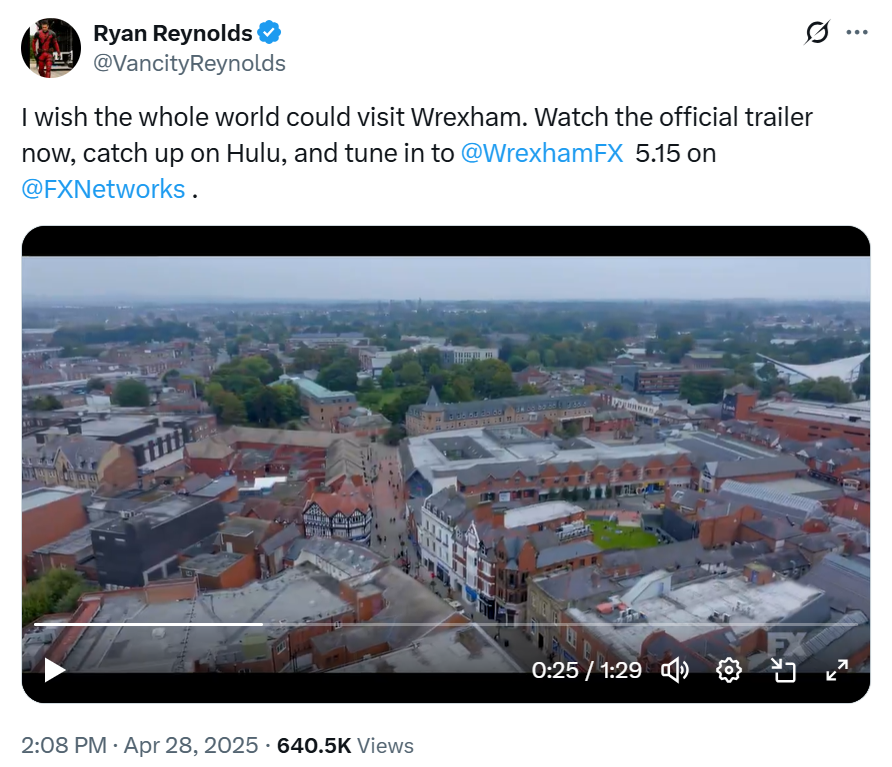Click the 0:25 / 1:29 time display

tap(586, 670)
